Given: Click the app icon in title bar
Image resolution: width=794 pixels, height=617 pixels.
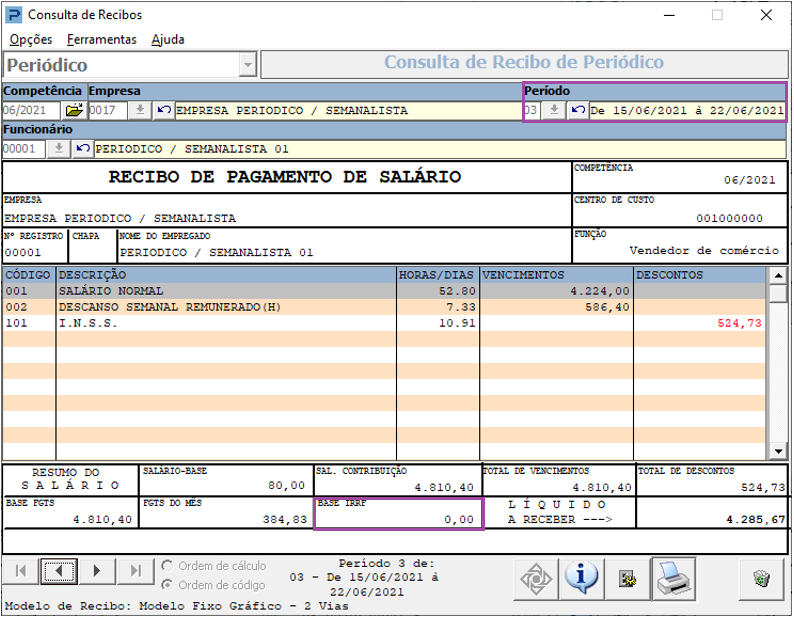Looking at the screenshot, I should point(13,15).
